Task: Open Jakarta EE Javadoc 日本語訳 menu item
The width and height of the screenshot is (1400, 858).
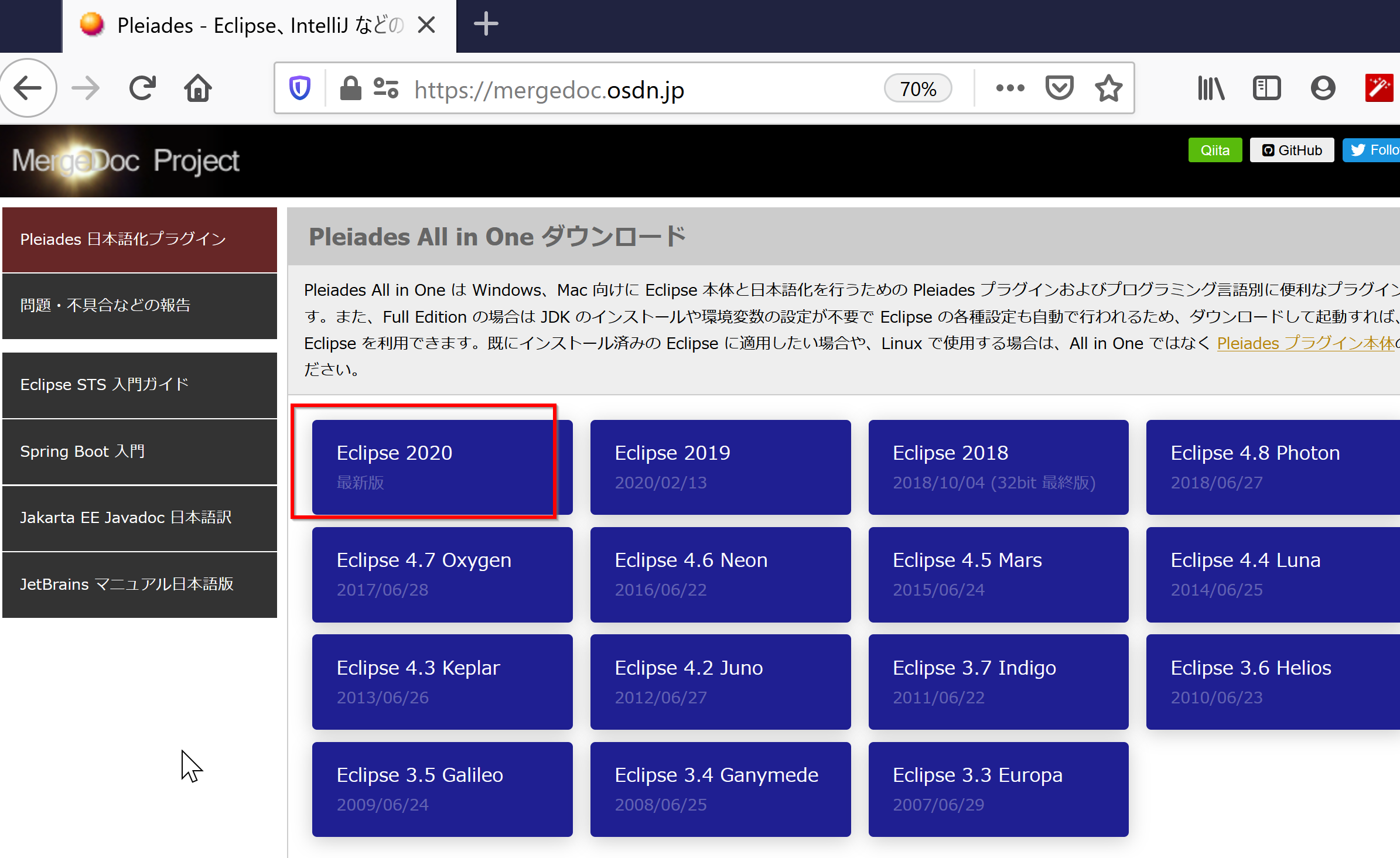Action: [x=139, y=518]
